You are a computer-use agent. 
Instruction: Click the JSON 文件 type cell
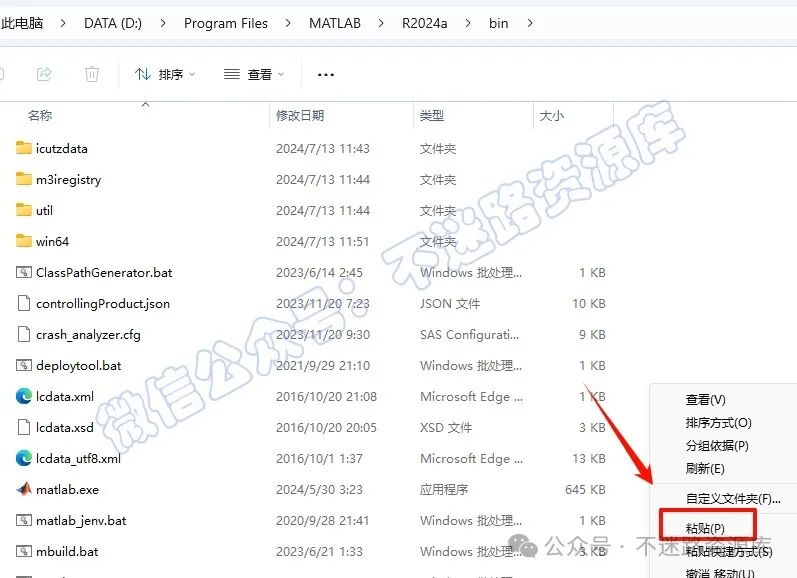click(x=450, y=303)
